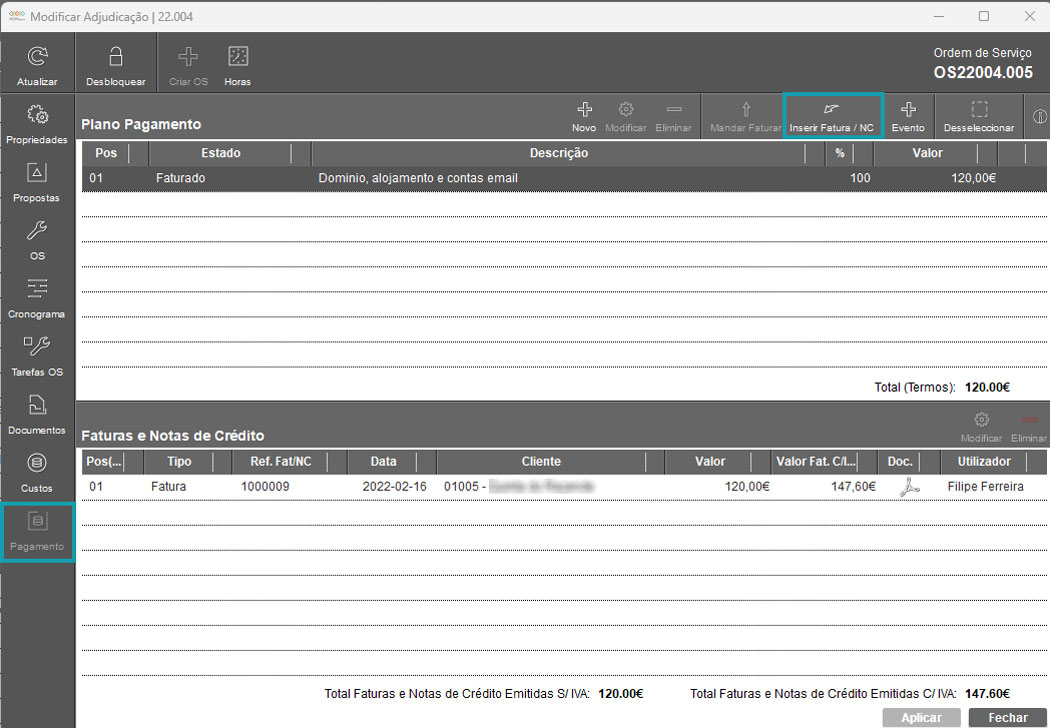Click Mandar Faturar arrow icon

746,109
